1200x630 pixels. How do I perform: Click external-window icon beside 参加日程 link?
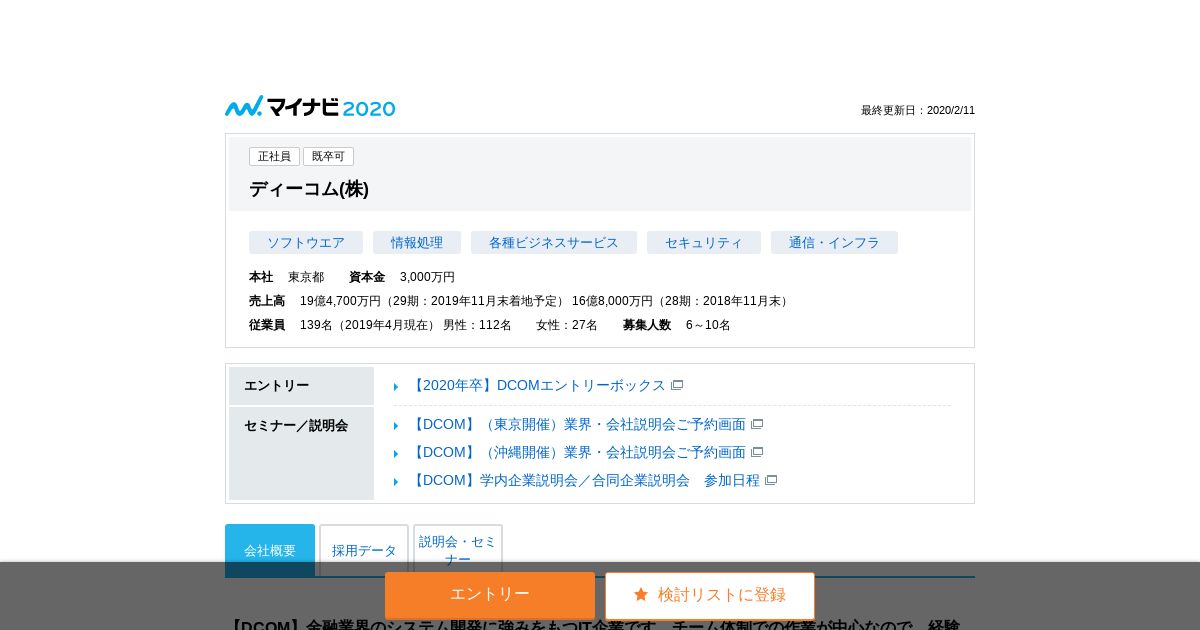771,480
